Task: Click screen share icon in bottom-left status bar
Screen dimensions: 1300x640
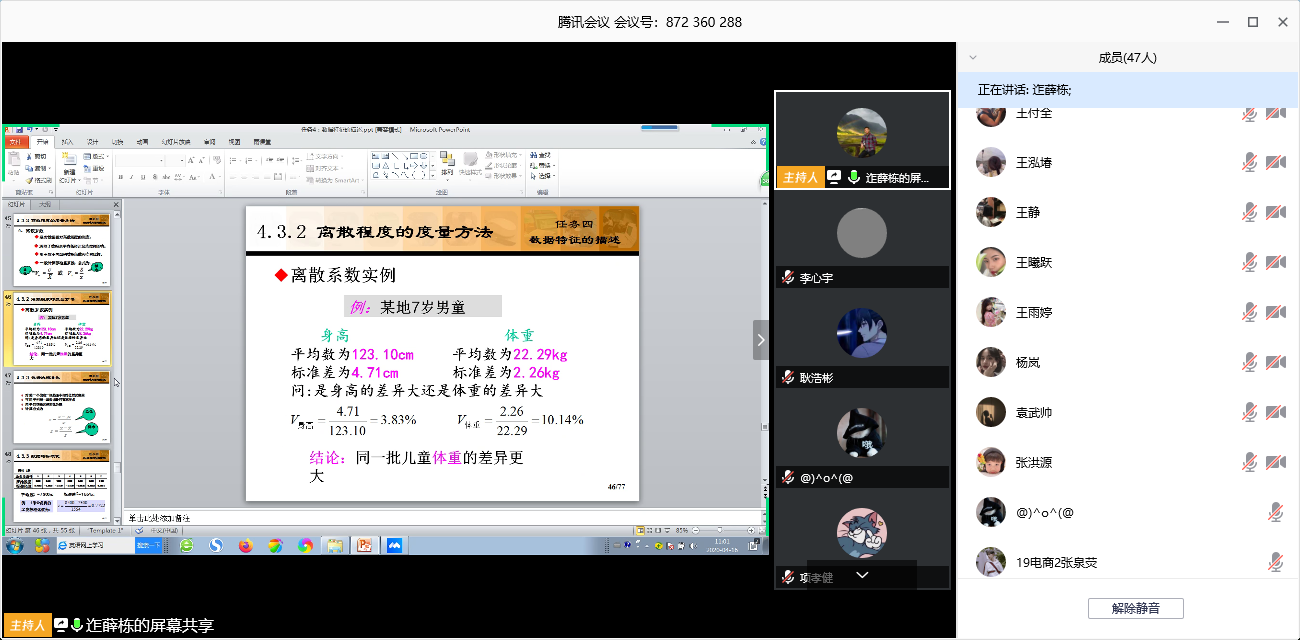Action: (x=61, y=625)
